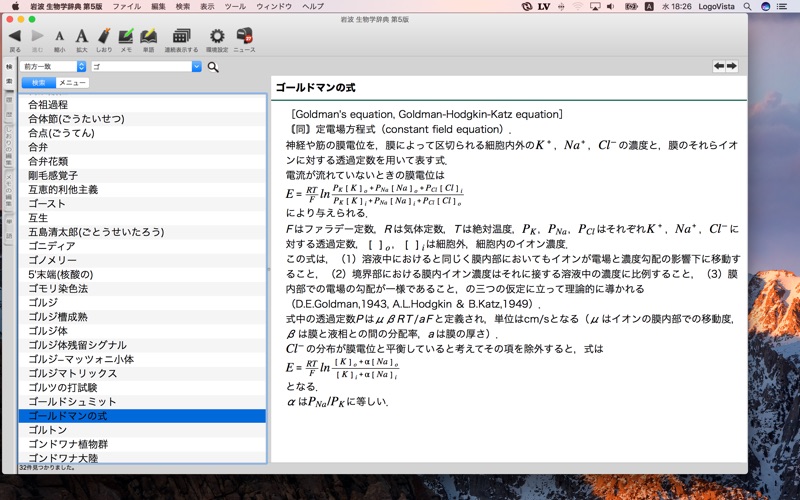Click the magnifying glass search icon
Image resolution: width=800 pixels, height=500 pixels.
(x=213, y=67)
